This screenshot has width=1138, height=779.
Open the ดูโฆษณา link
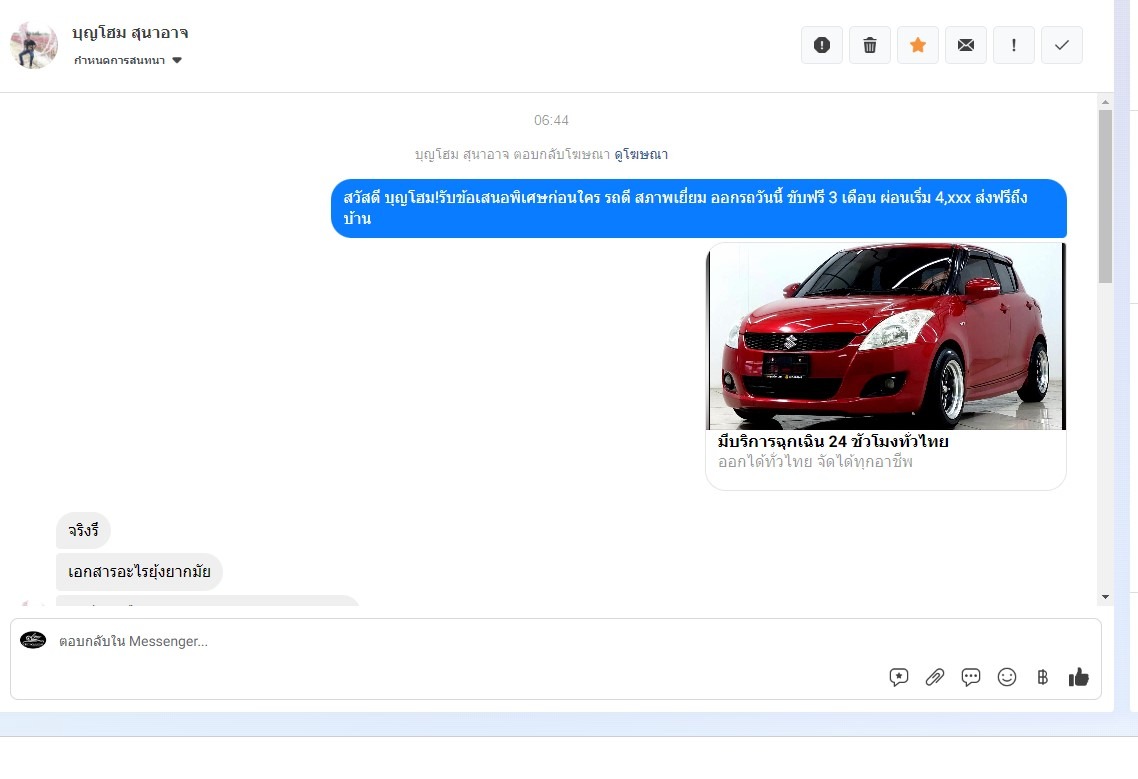[641, 155]
